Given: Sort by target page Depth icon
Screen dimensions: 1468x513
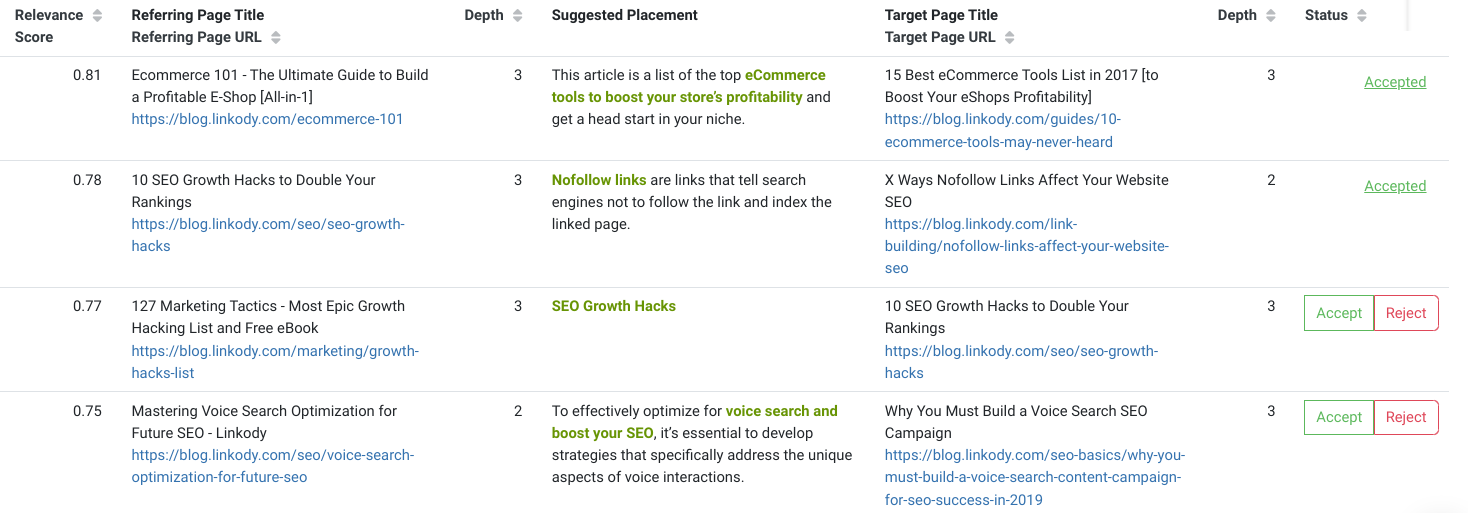Looking at the screenshot, I should coord(1270,16).
